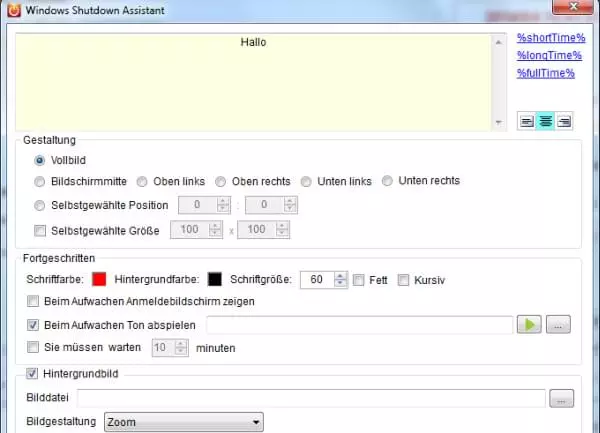Insert the %fullTime% placeholder

[546, 73]
